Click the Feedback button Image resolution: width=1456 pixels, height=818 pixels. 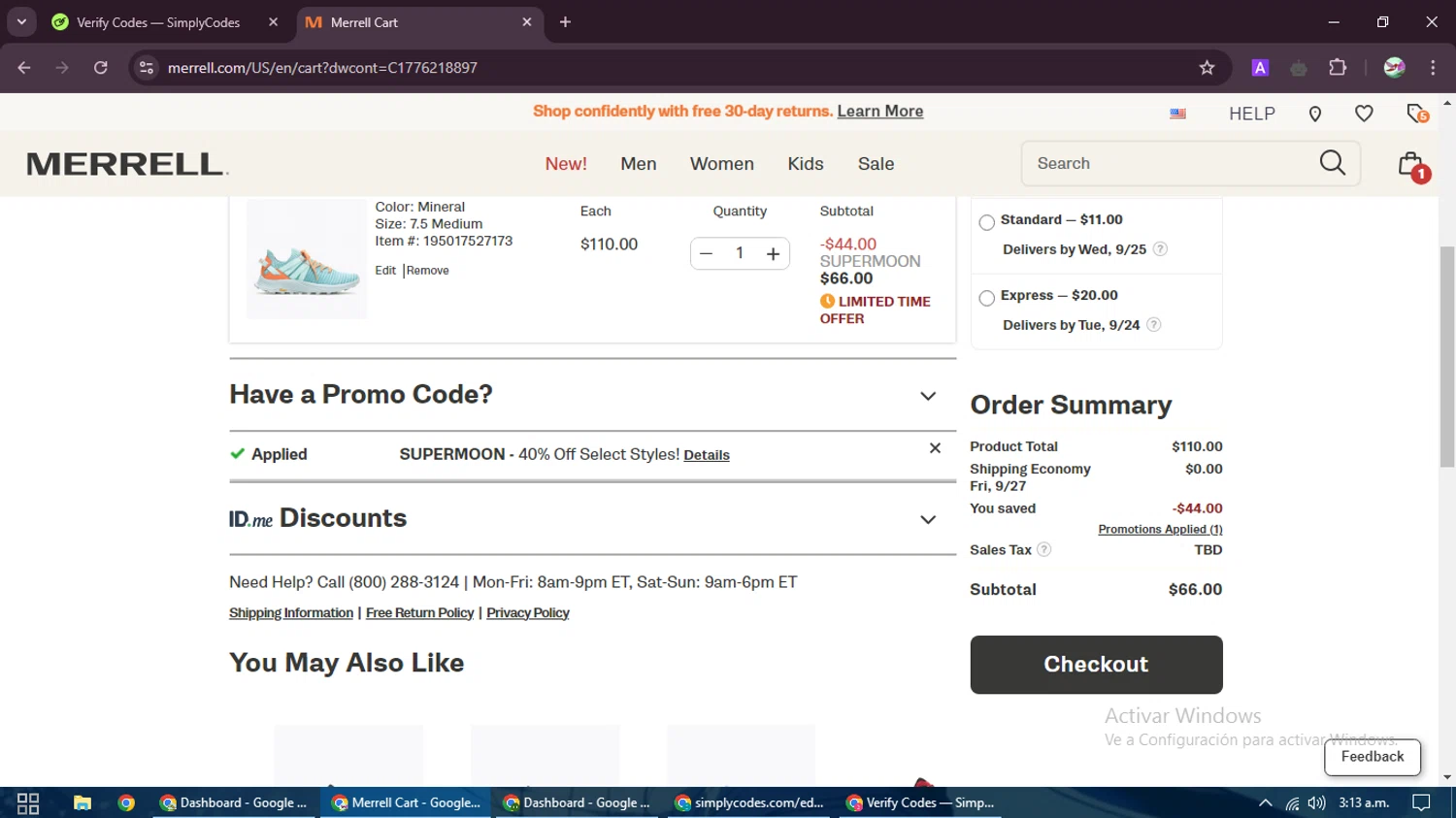pyautogui.click(x=1373, y=757)
